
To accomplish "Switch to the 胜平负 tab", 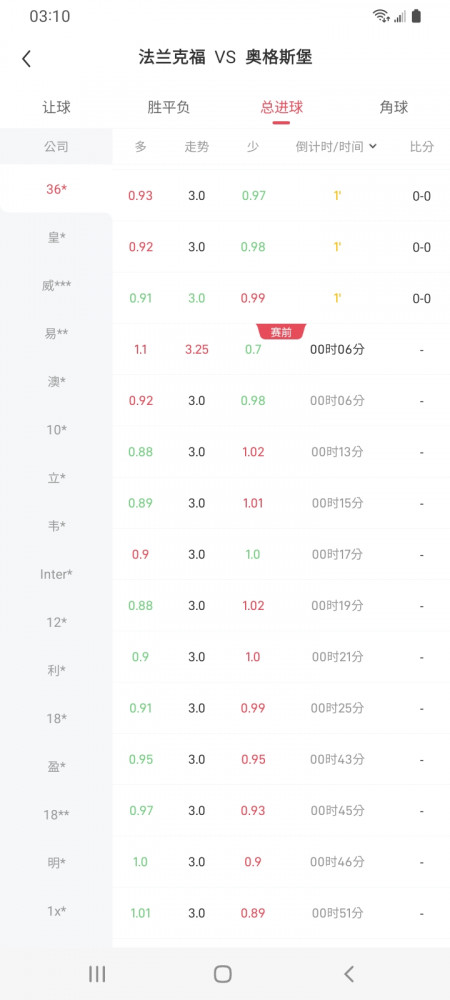I will tap(169, 107).
